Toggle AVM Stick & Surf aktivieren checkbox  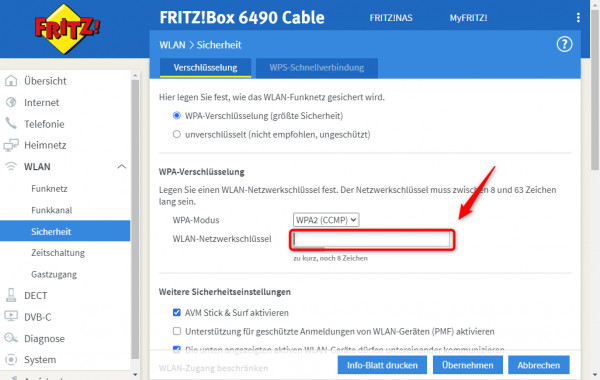point(176,312)
